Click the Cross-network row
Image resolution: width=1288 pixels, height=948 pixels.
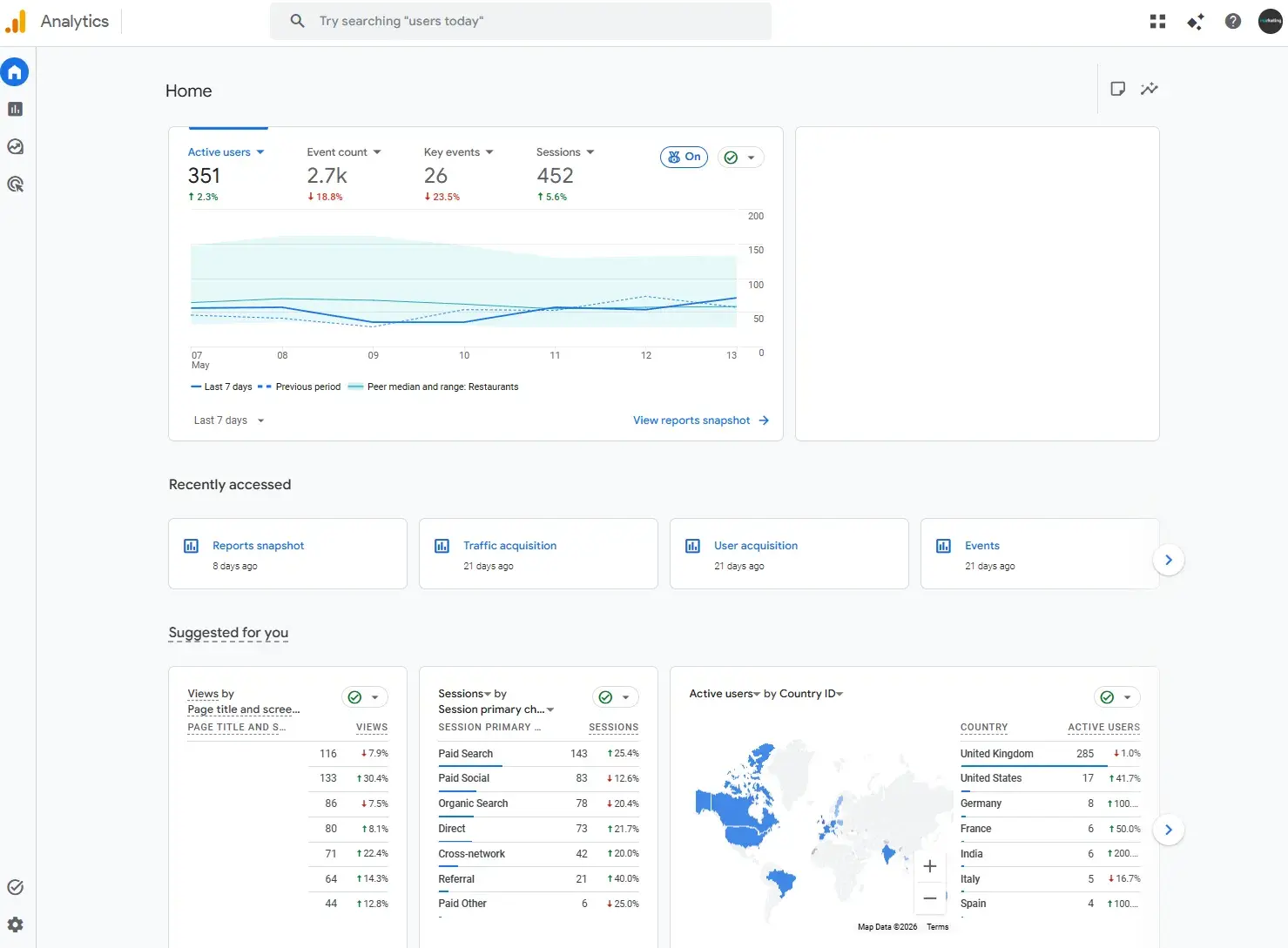tap(538, 854)
